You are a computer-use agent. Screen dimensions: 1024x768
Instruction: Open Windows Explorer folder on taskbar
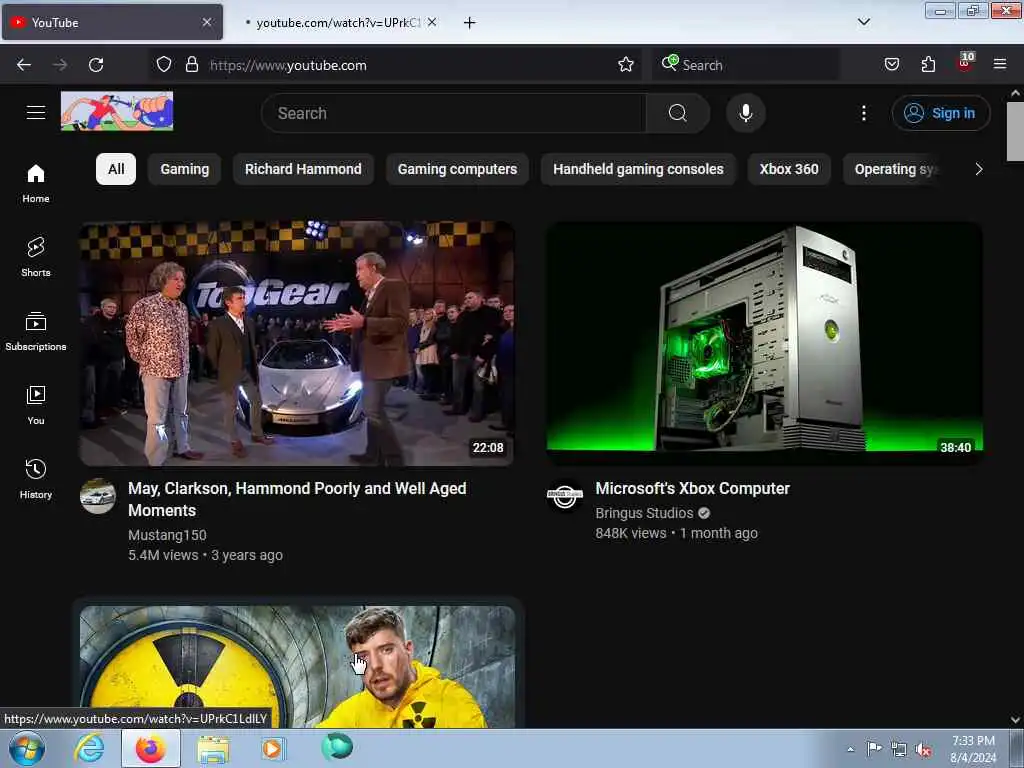(214, 748)
